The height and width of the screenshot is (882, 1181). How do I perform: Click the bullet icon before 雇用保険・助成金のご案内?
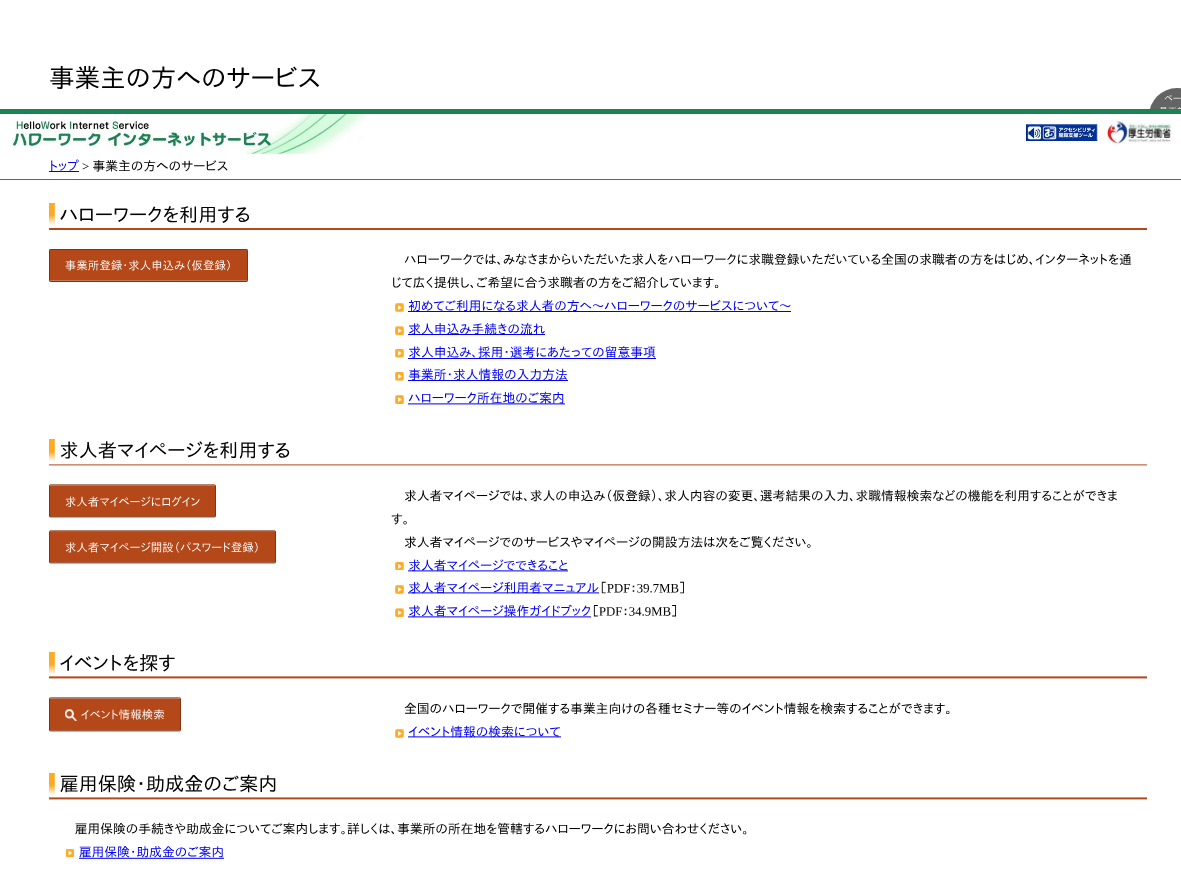[70, 853]
